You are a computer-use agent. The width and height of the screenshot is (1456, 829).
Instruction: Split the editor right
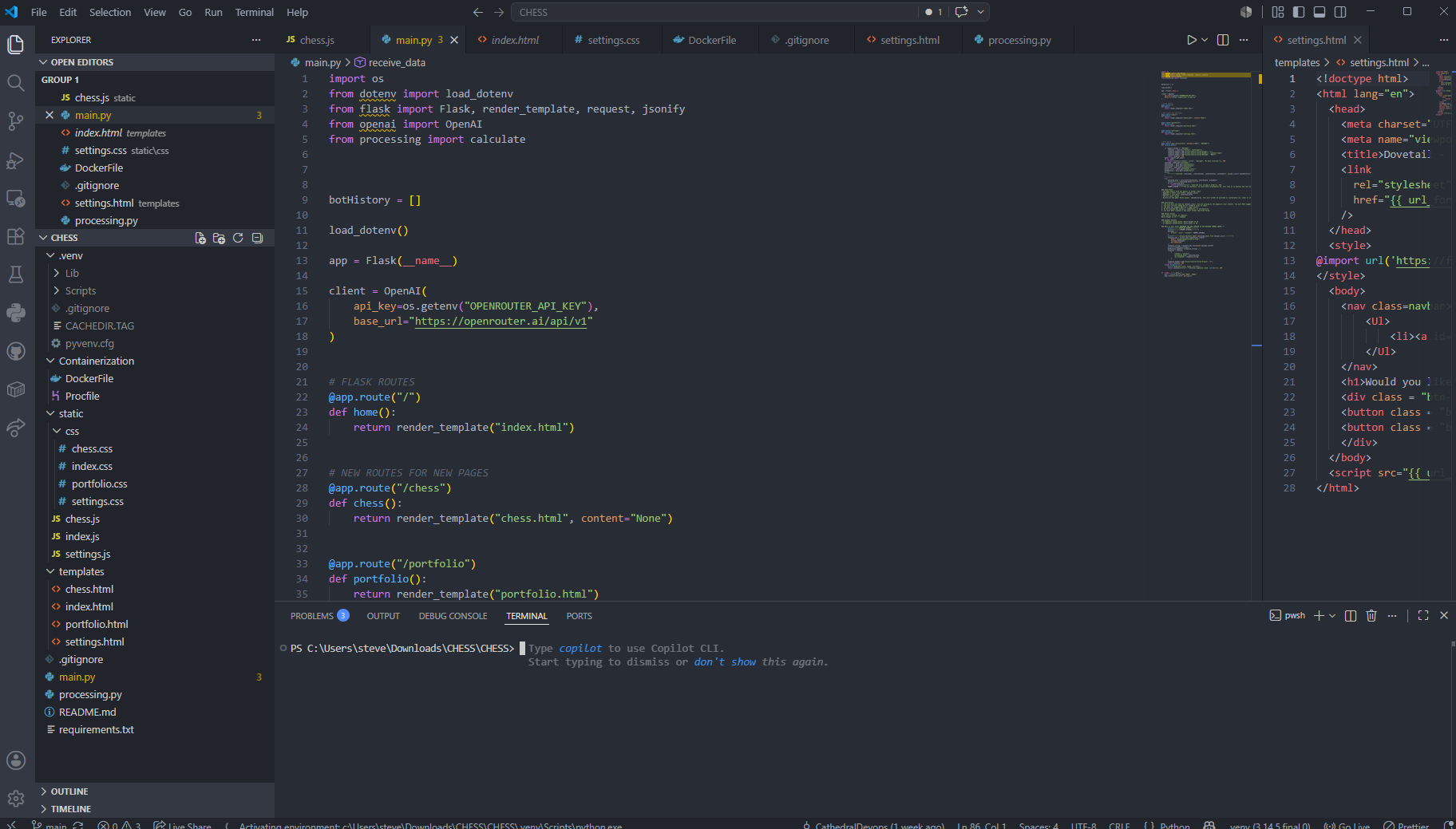(x=1223, y=40)
